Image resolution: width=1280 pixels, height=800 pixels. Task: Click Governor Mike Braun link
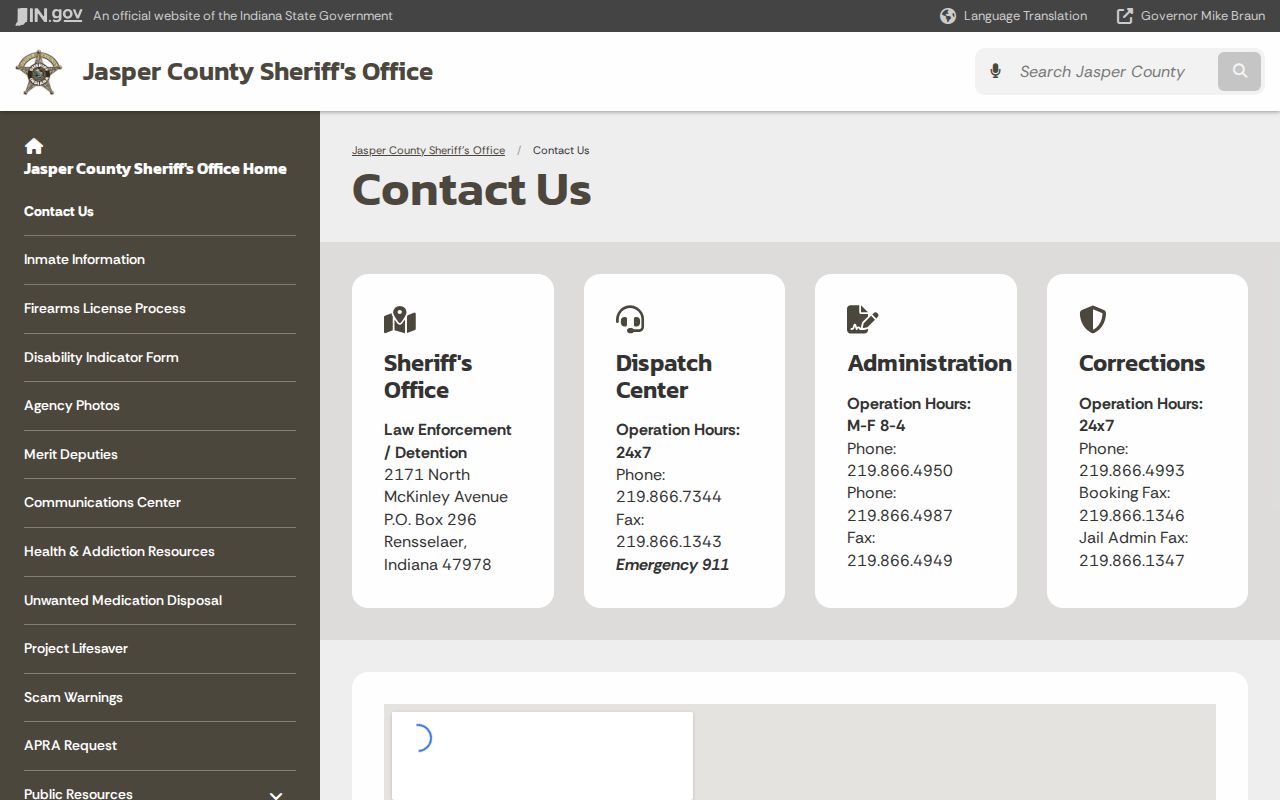1203,16
